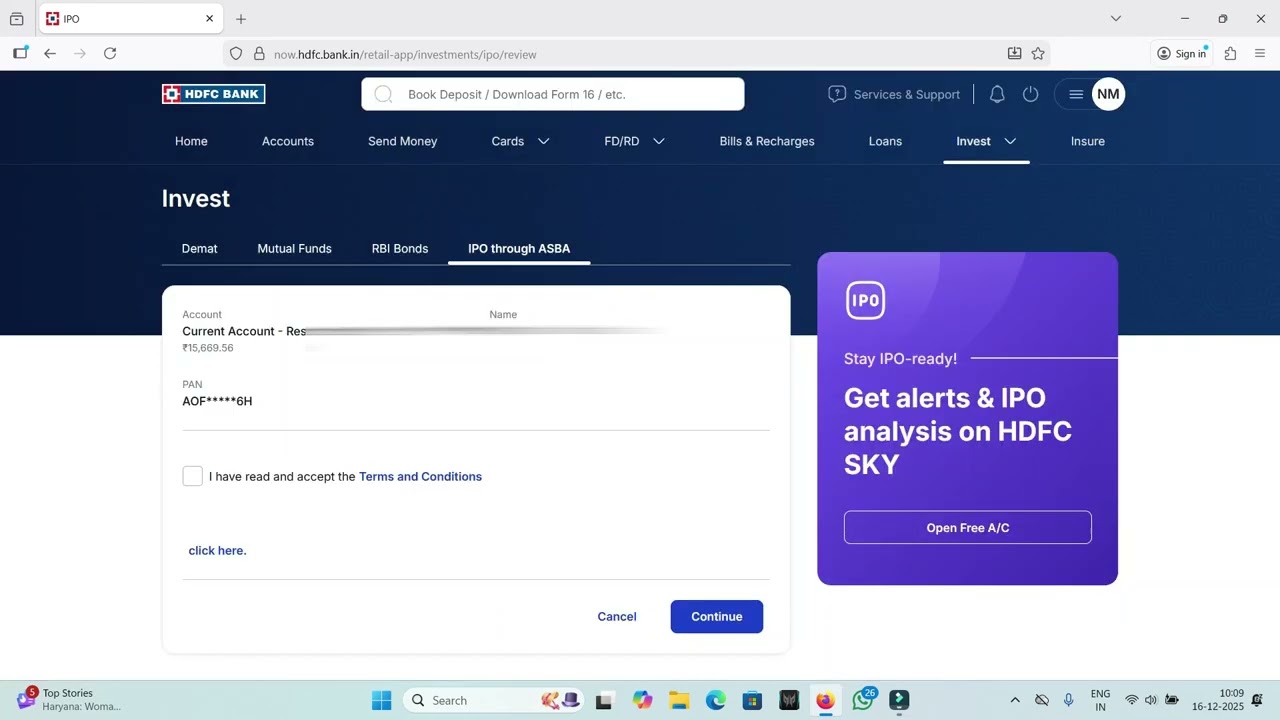This screenshot has width=1280, height=720.
Task: Close the IPO browser tab
Action: coord(210,19)
